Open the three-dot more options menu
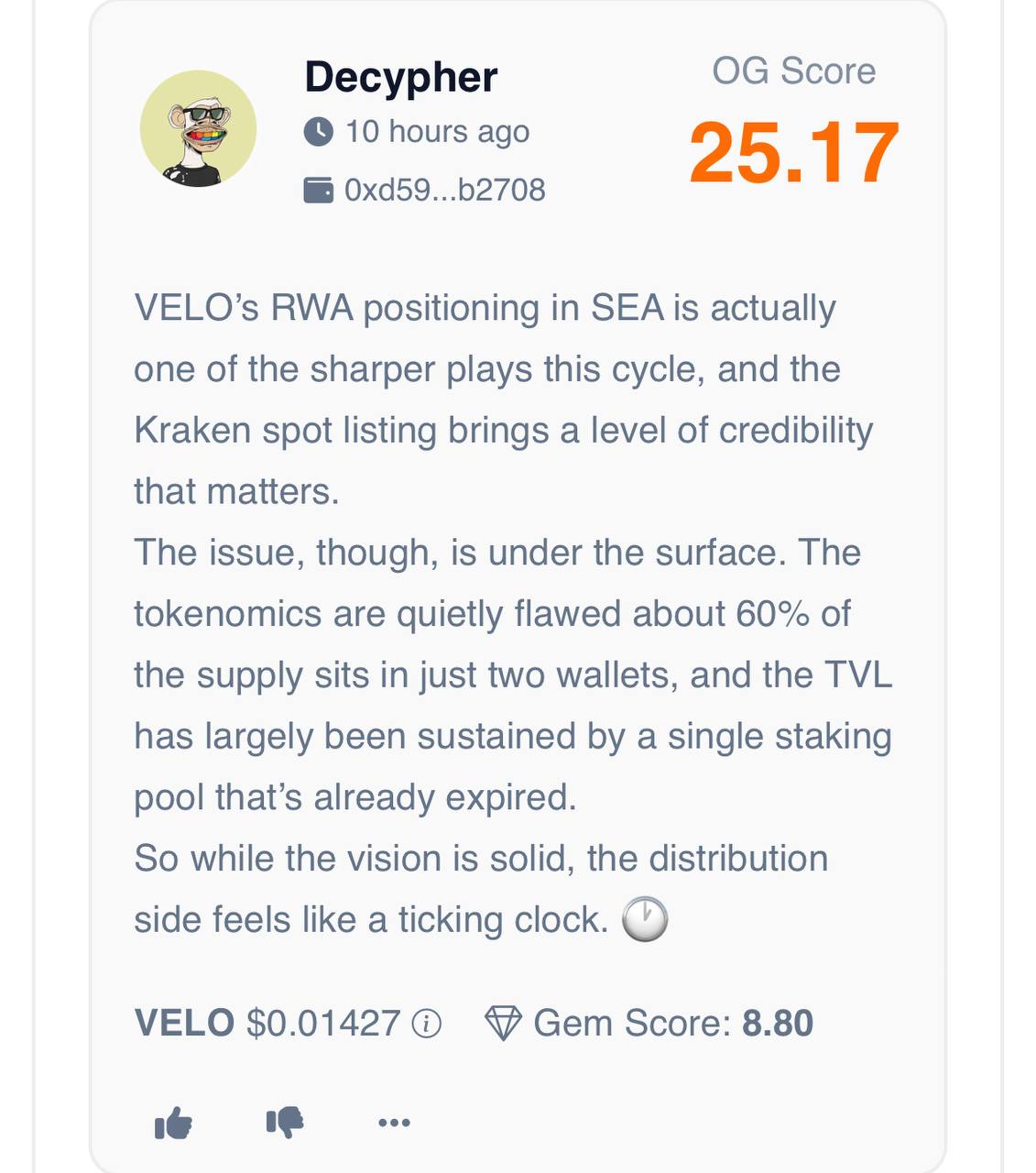 pyautogui.click(x=394, y=1123)
